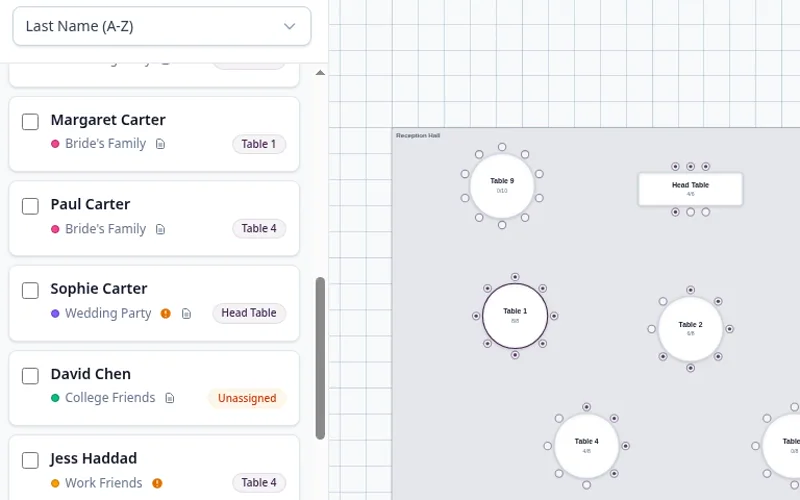
Task: Click the Work Friends group label
Action: pos(104,483)
